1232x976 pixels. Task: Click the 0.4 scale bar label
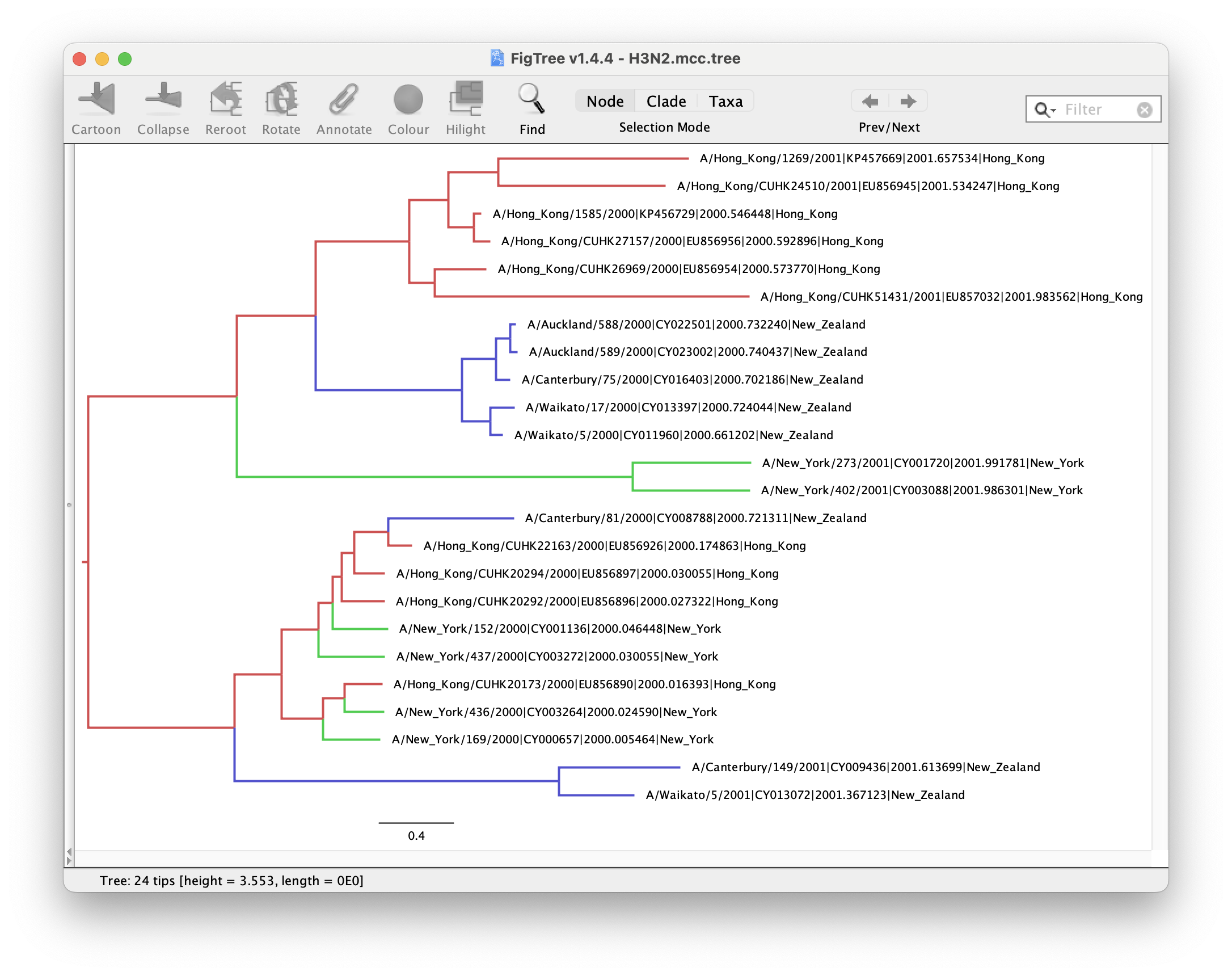point(416,836)
